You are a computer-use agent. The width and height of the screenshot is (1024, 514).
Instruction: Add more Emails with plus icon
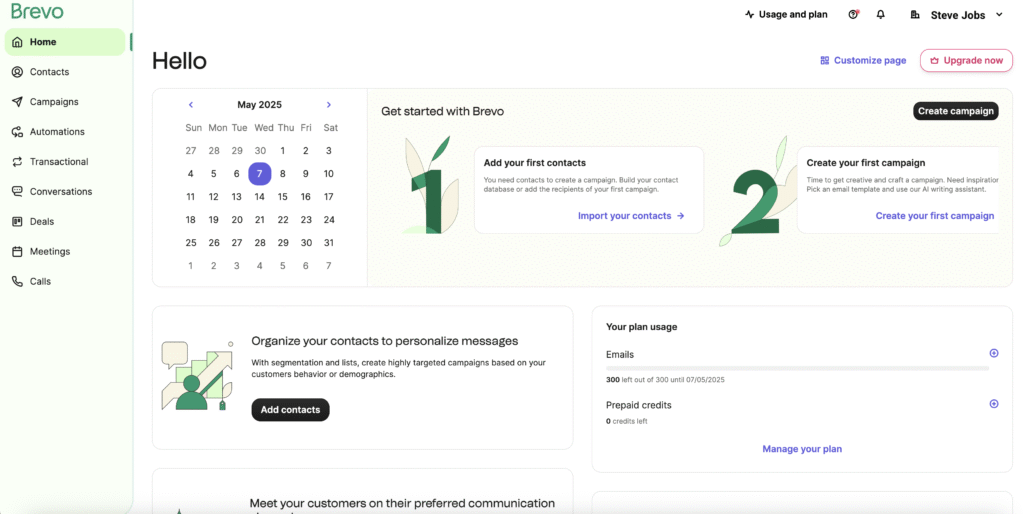tap(994, 353)
